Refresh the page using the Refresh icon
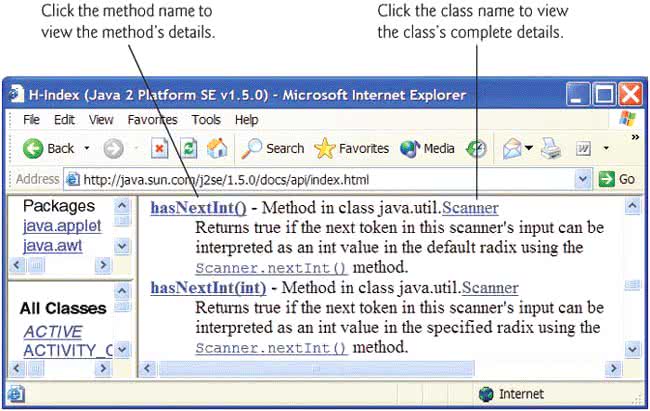Image resolution: width=650 pixels, height=411 pixels. (x=189, y=148)
